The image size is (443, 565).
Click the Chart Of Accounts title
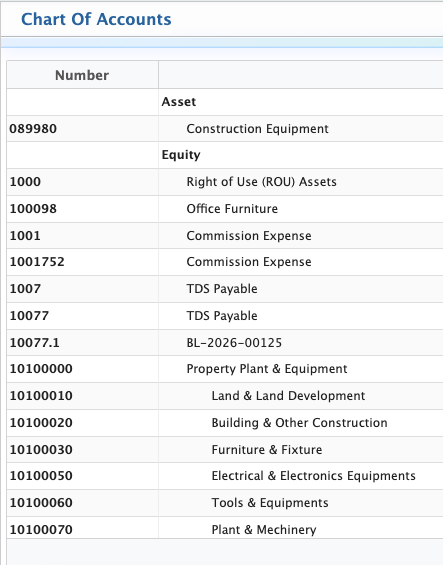(x=96, y=19)
